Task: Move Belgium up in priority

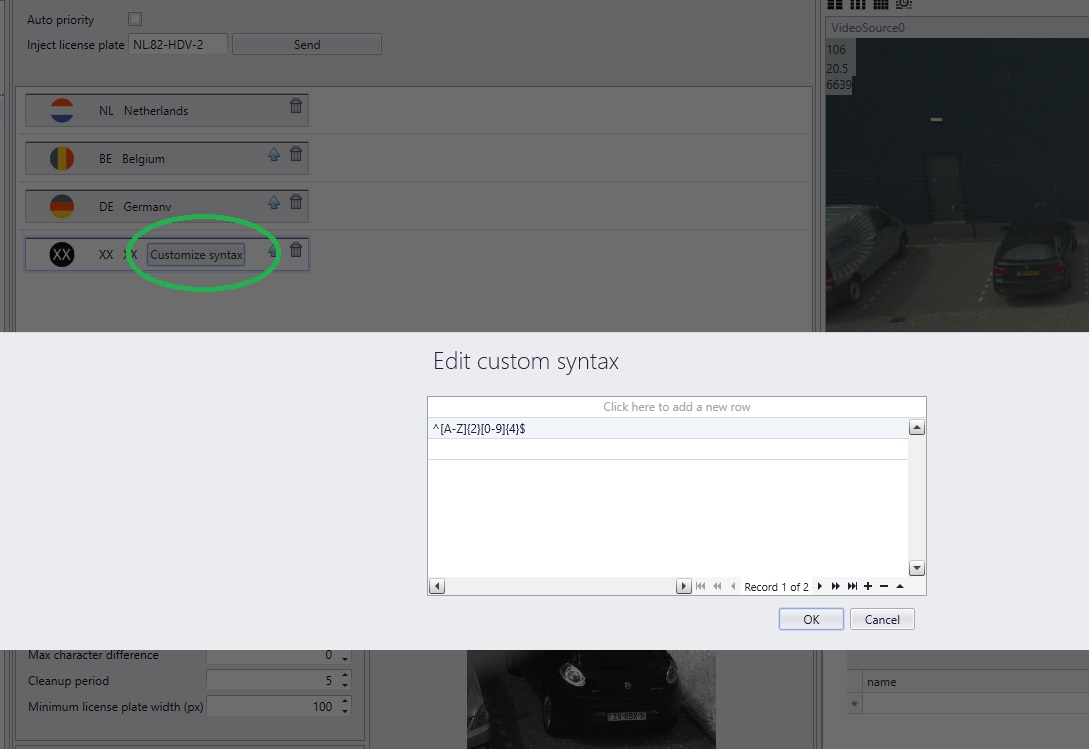Action: click(x=274, y=154)
